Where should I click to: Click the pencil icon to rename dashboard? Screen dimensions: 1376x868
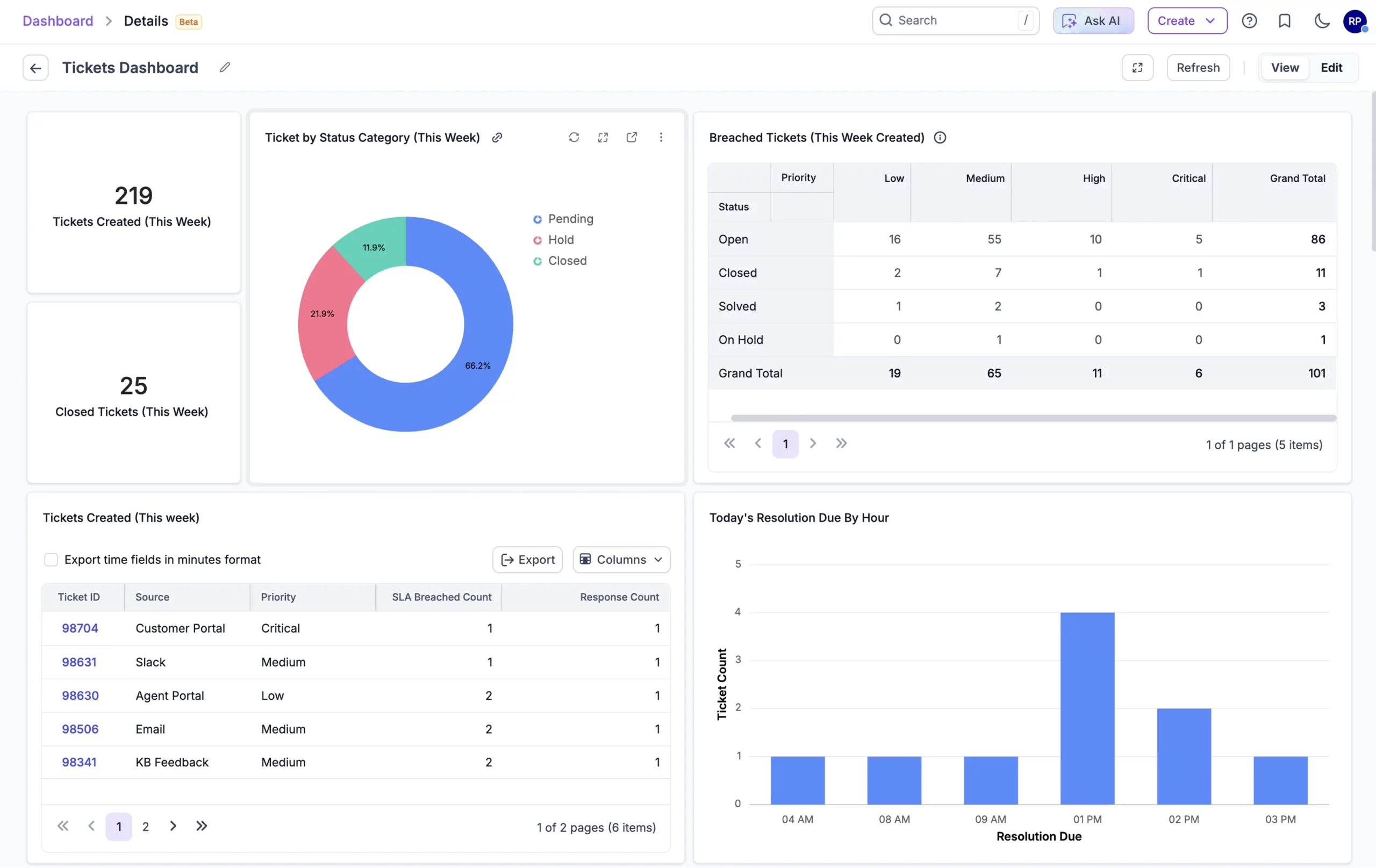point(225,67)
